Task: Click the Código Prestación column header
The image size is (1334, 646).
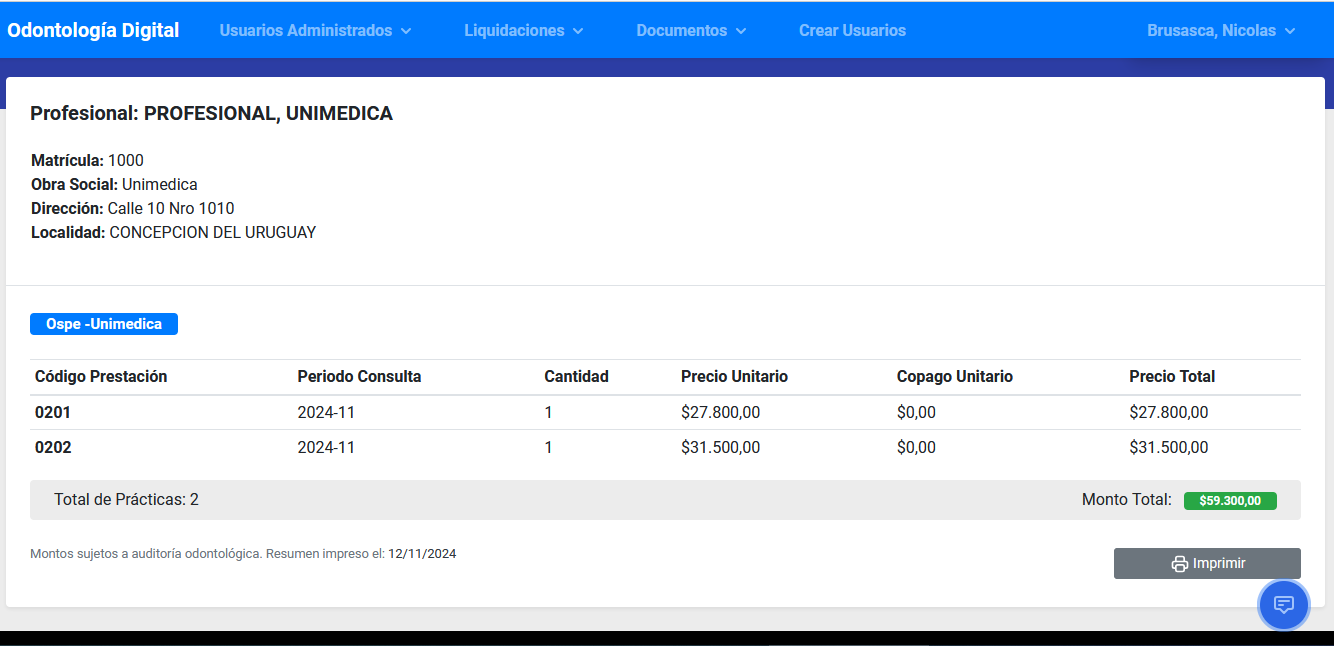Action: 101,377
